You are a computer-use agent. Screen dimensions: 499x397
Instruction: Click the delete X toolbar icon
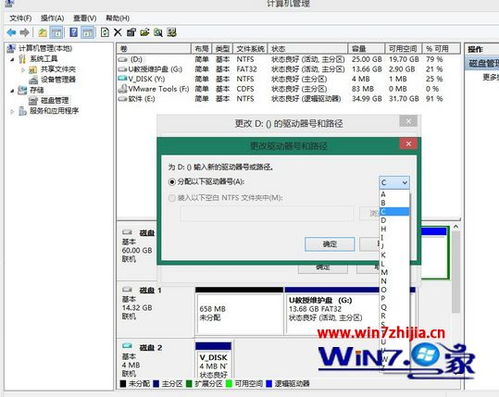coord(118,33)
